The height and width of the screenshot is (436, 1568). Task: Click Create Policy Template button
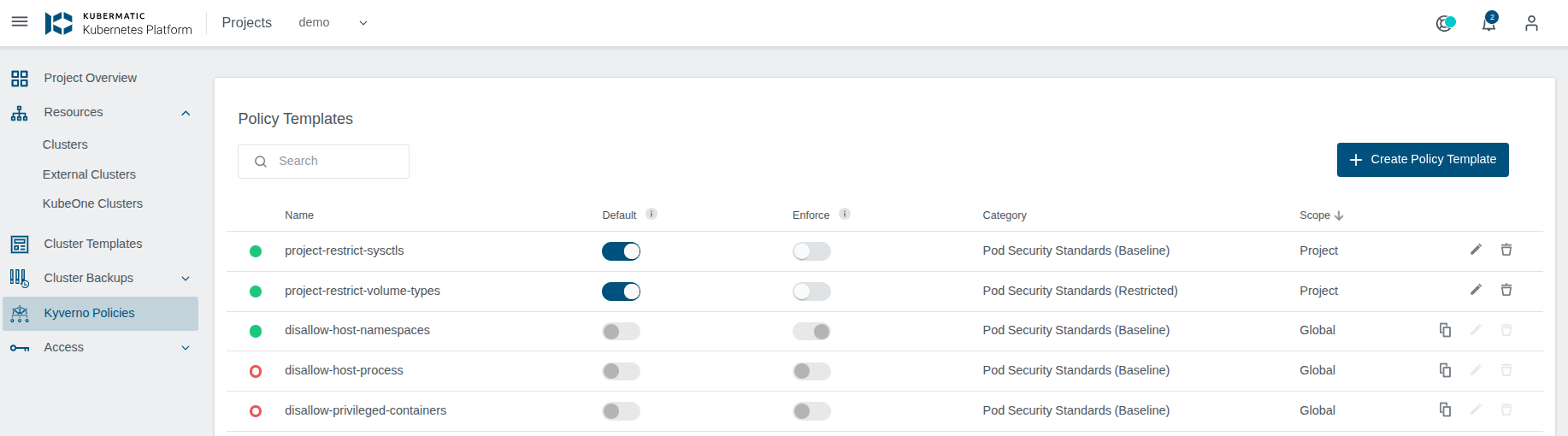tap(1423, 160)
